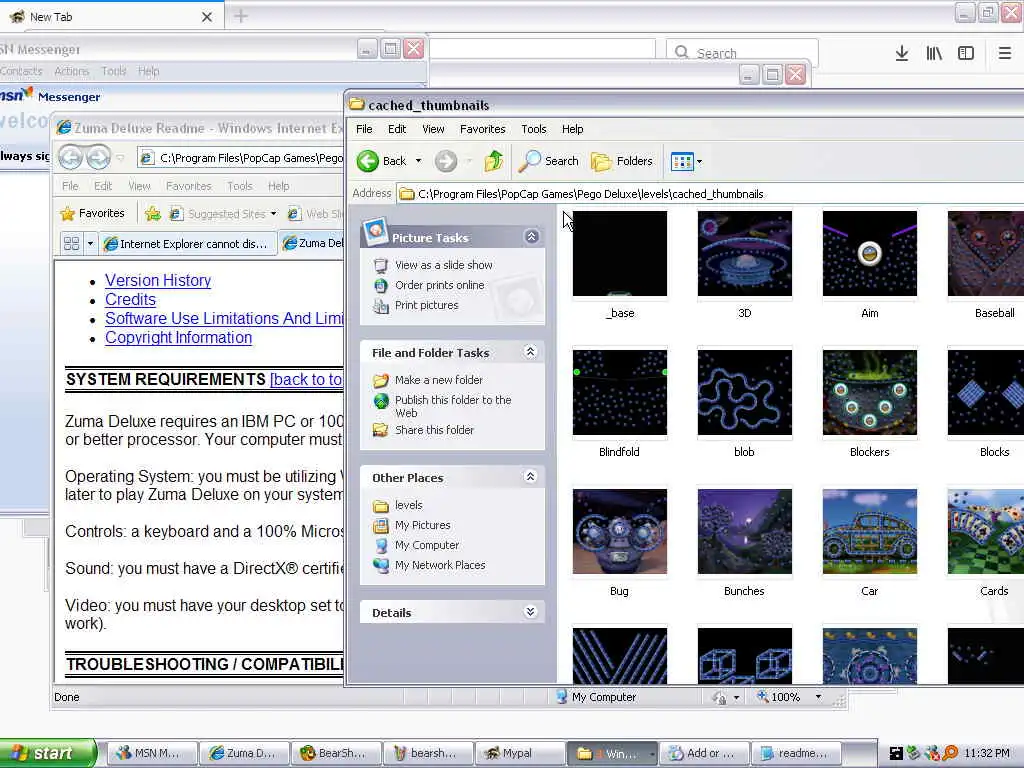Click the Firefox search box

click(743, 52)
